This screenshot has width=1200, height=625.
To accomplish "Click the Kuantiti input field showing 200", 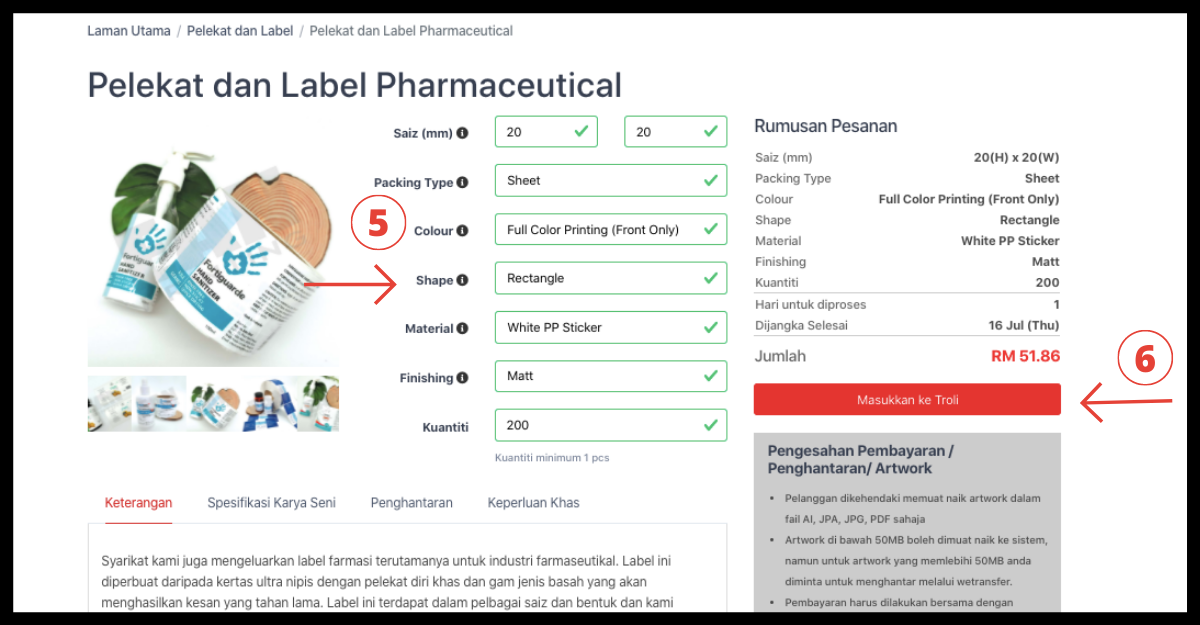I will coord(610,425).
